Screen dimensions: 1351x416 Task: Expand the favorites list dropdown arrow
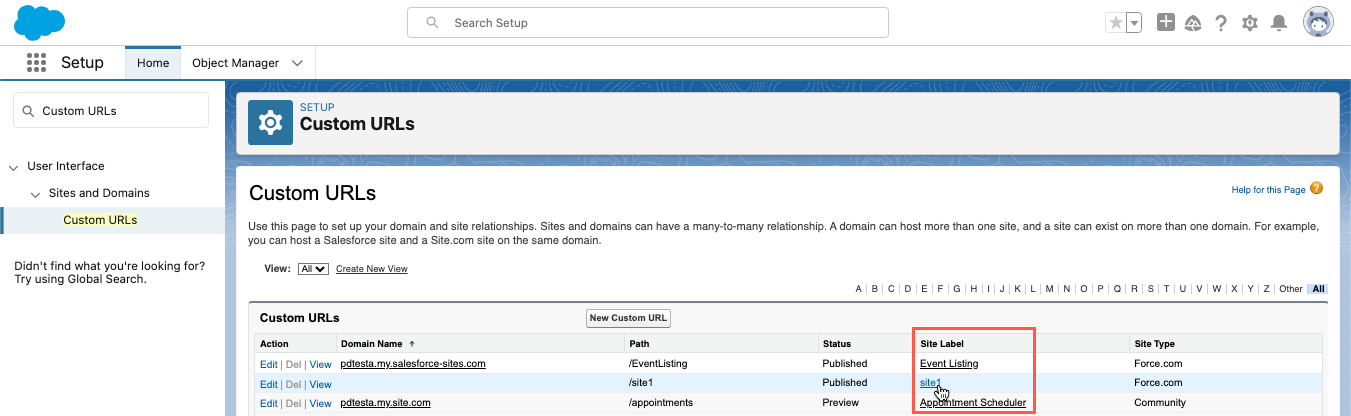point(1134,23)
